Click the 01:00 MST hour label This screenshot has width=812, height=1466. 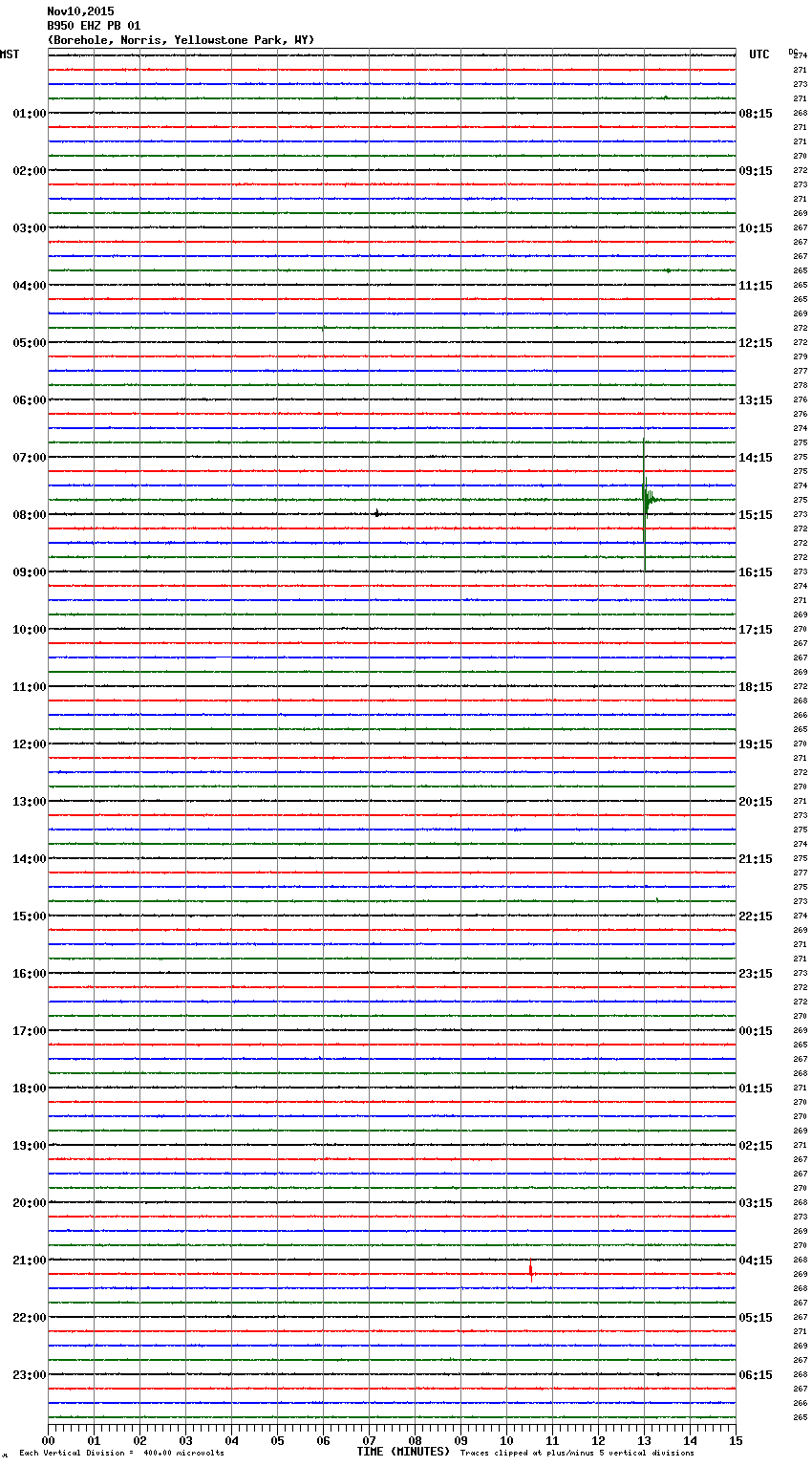tap(30, 113)
